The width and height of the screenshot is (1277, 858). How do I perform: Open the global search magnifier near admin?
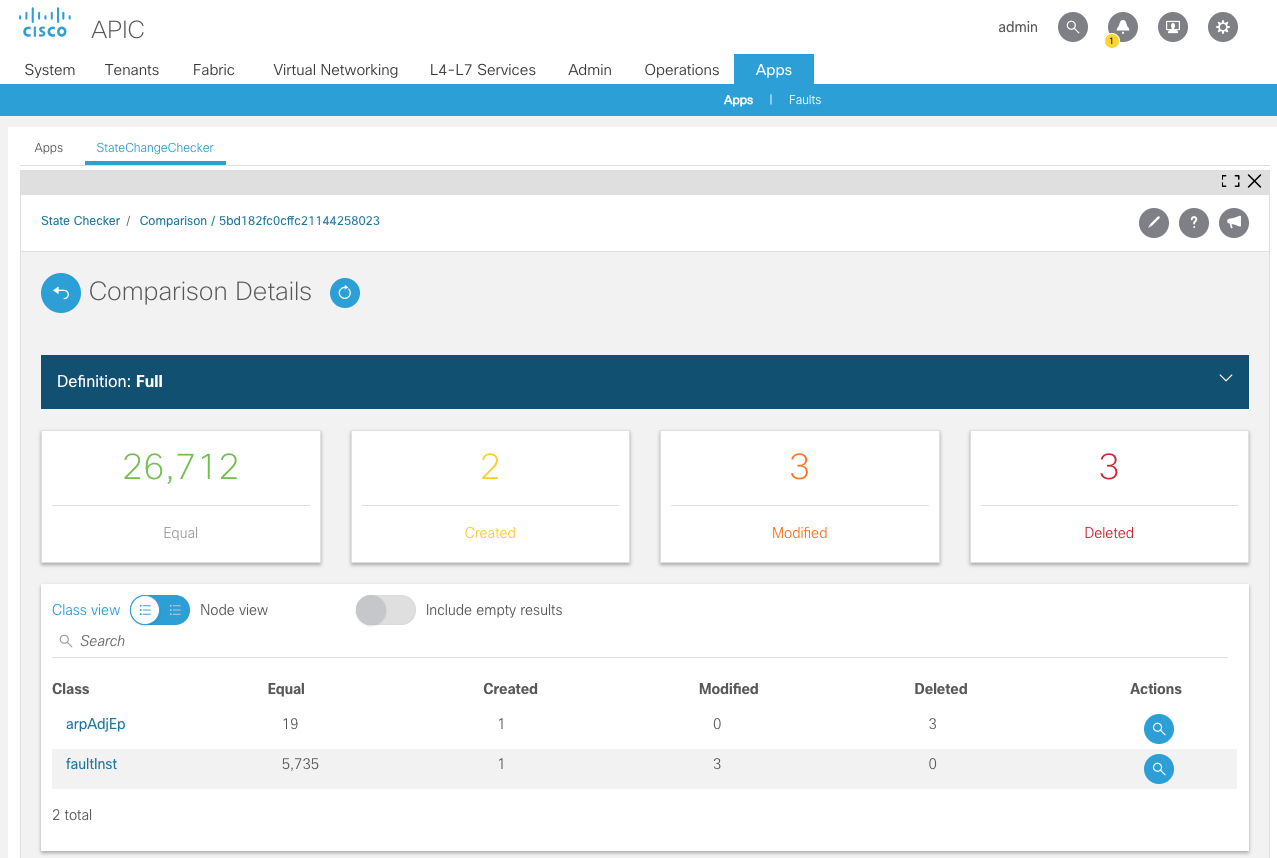1072,26
